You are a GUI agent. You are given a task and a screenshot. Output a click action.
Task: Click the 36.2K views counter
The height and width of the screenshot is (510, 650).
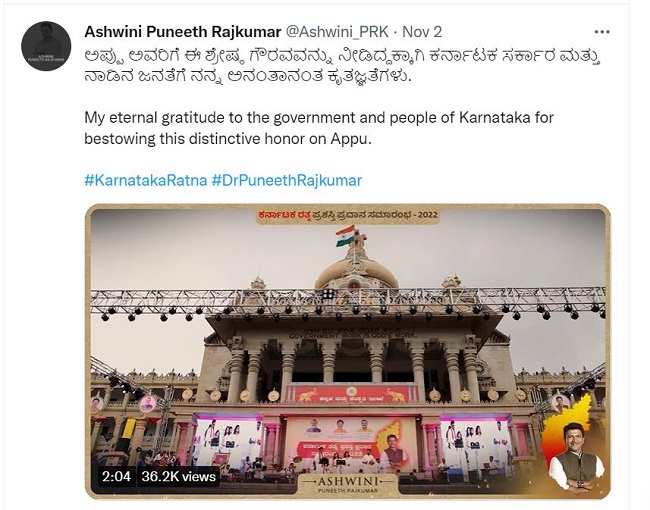click(x=179, y=476)
